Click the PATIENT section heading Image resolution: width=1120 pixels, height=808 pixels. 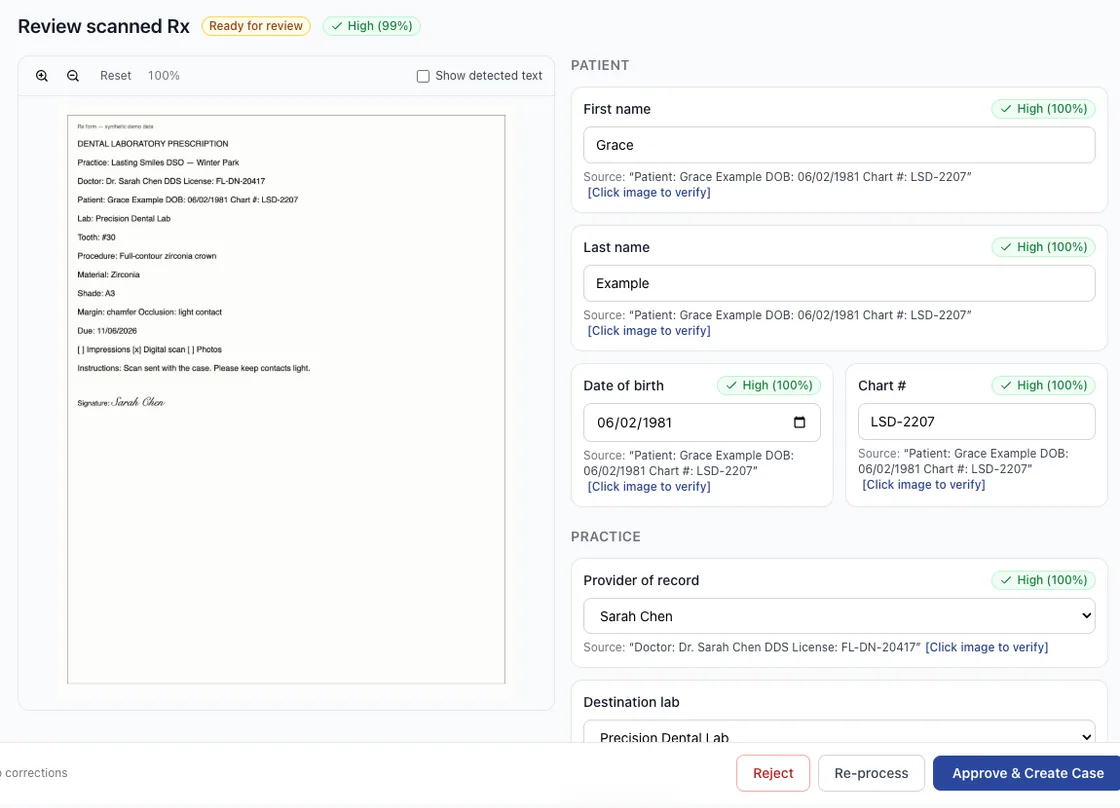[x=600, y=65]
